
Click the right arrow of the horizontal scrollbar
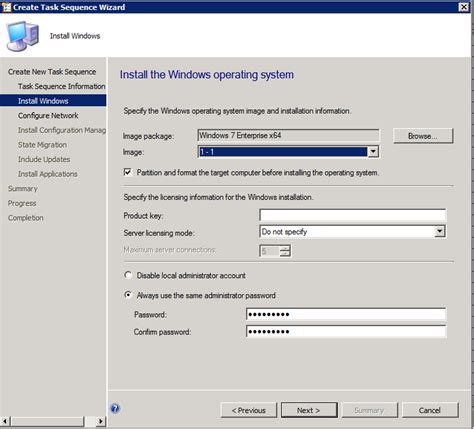[x=100, y=421]
